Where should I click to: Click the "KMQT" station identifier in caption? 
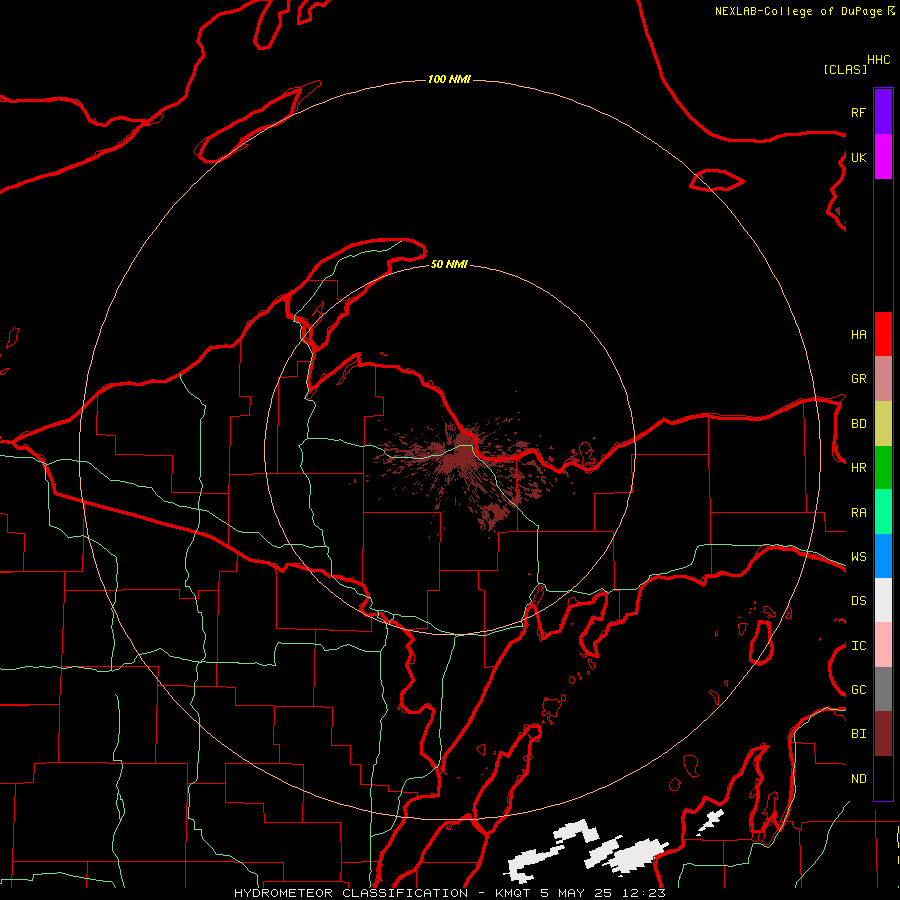pyautogui.click(x=513, y=893)
